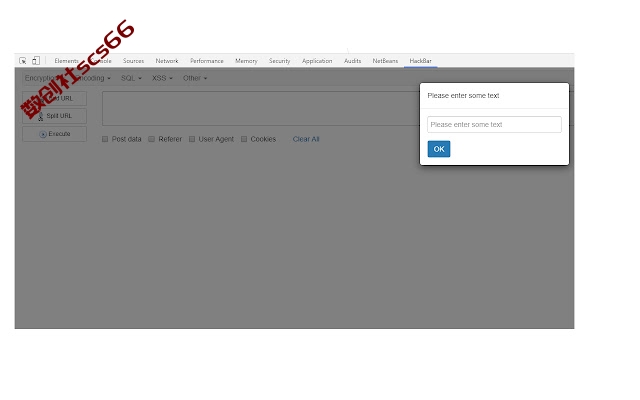The image size is (640, 400).
Task: Enable the Cookies checkbox
Action: click(244, 139)
